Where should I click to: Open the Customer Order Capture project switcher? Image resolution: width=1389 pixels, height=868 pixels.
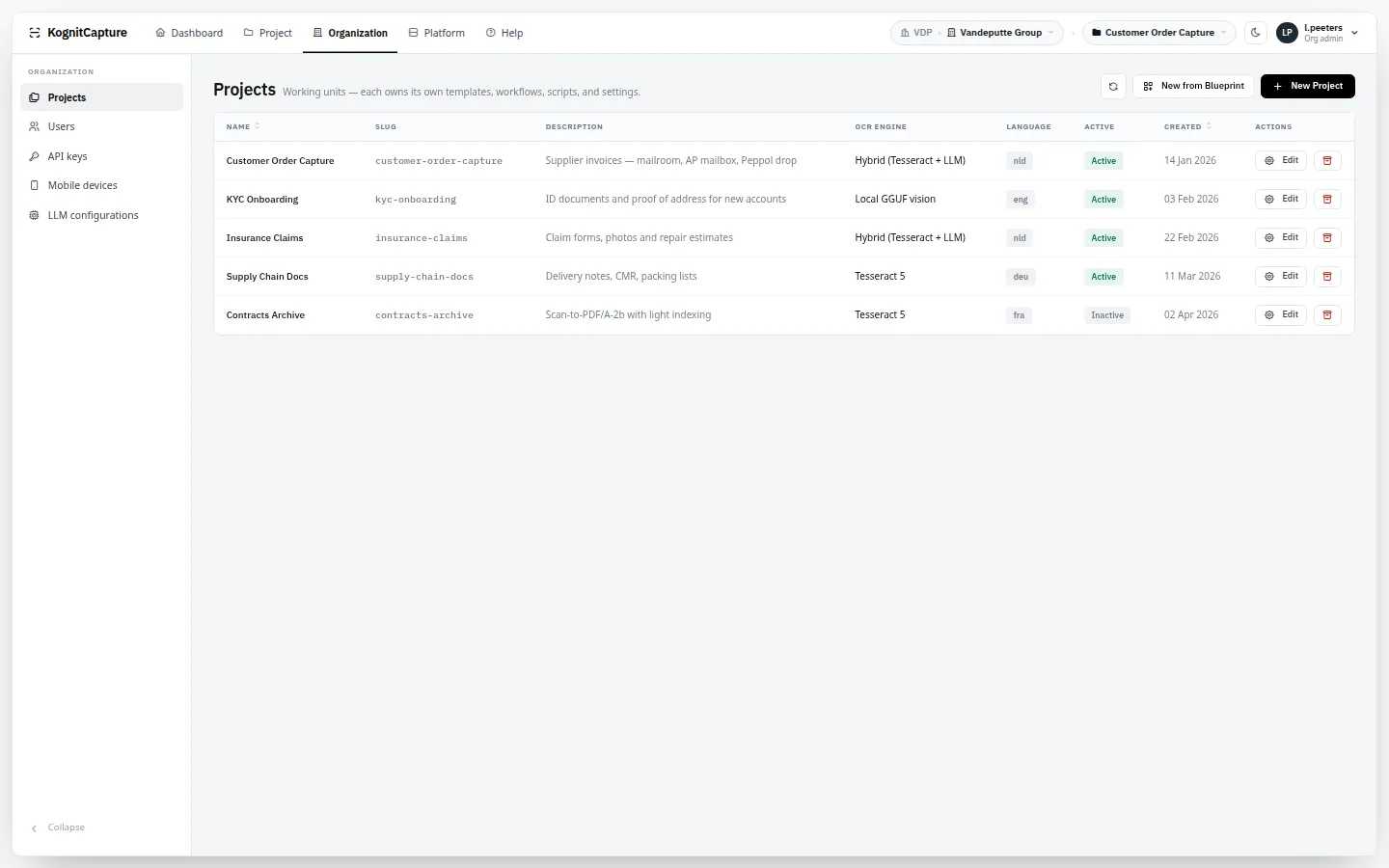click(x=1158, y=33)
